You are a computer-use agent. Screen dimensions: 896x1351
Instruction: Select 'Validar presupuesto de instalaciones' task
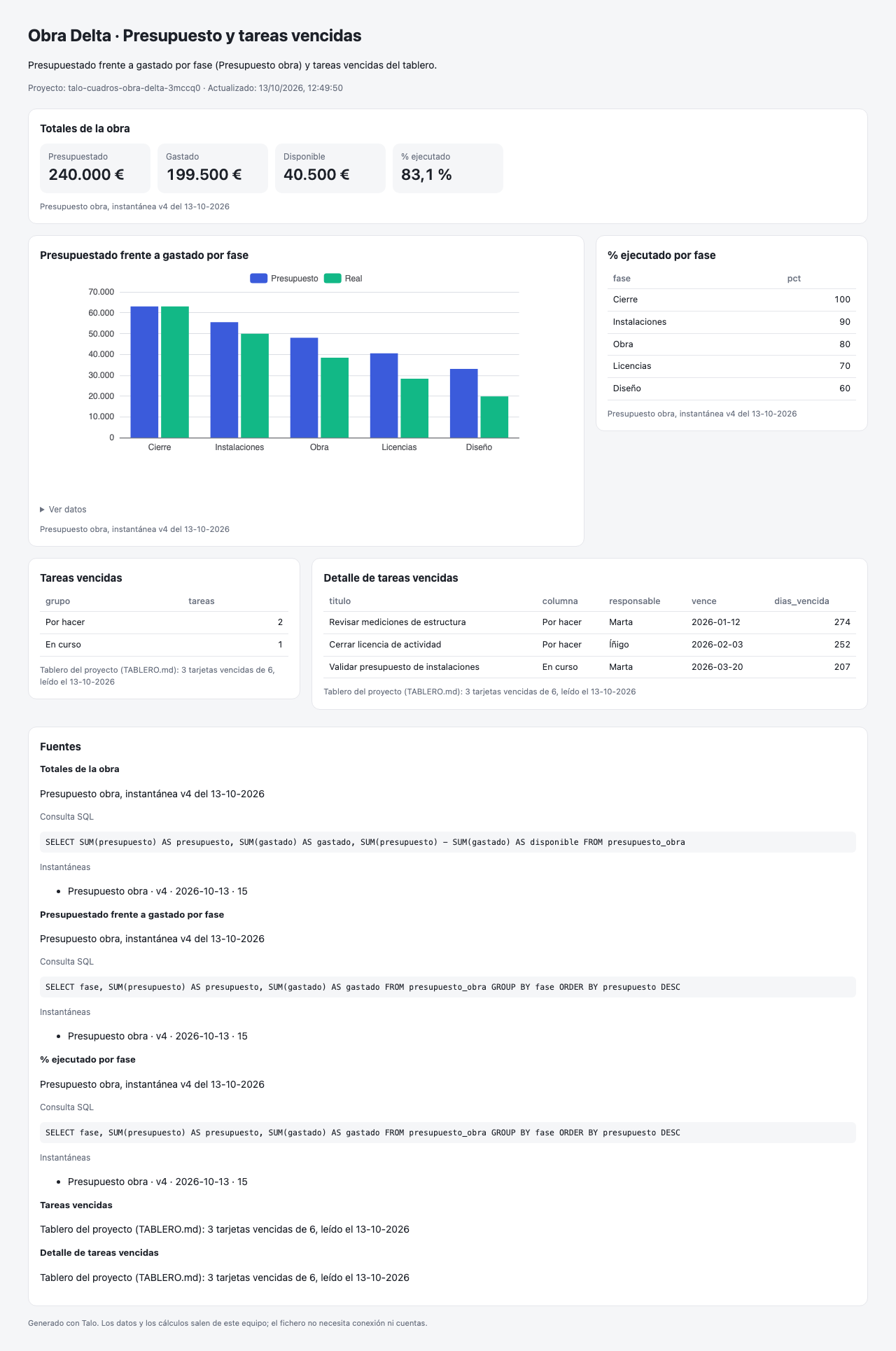(x=405, y=667)
